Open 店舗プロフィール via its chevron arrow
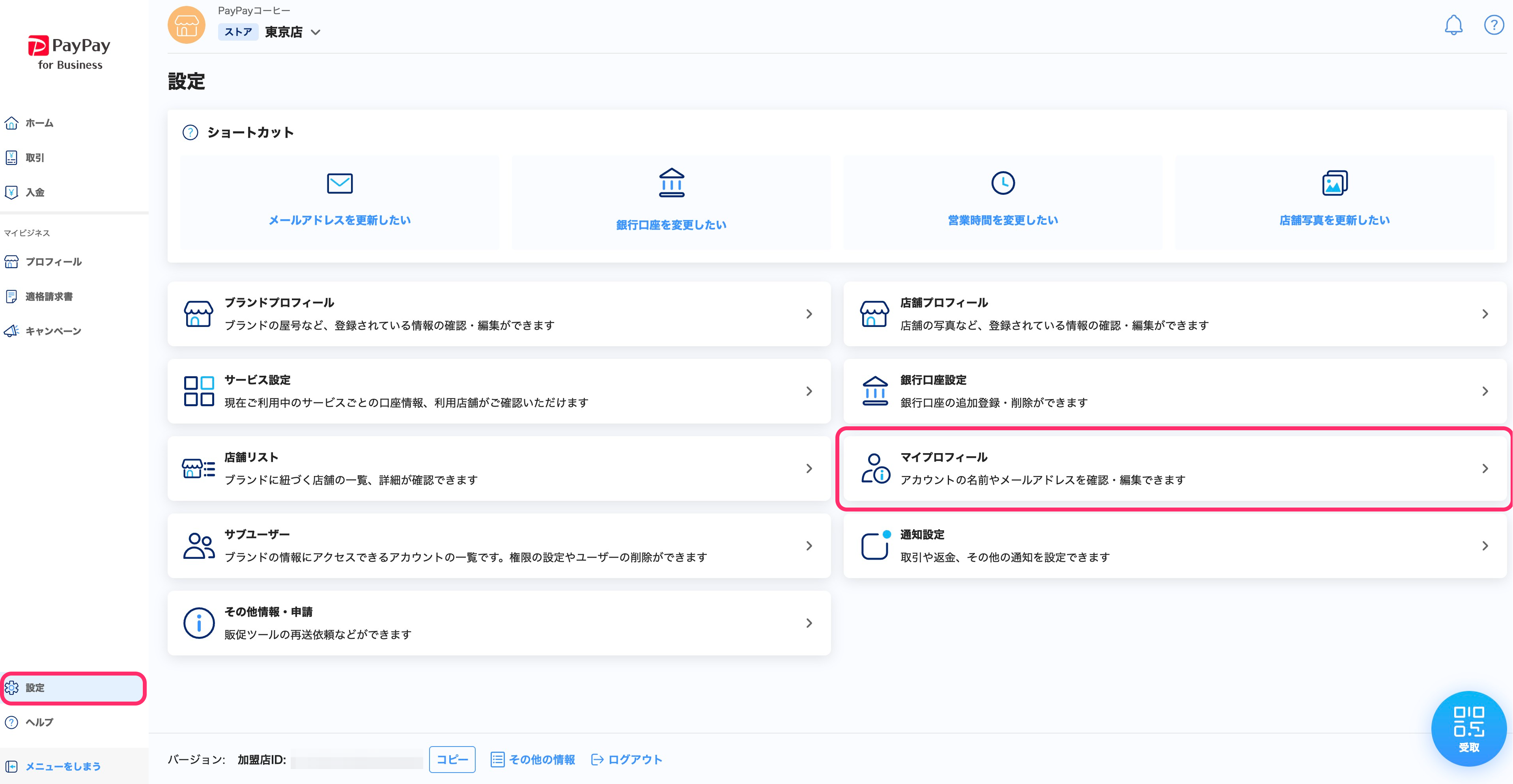The image size is (1513, 784). pos(1485,314)
